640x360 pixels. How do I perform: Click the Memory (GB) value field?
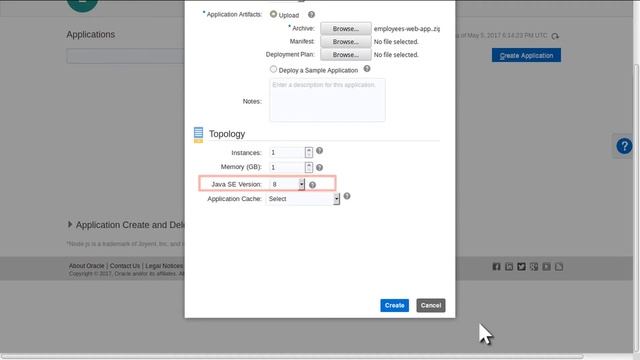click(287, 167)
